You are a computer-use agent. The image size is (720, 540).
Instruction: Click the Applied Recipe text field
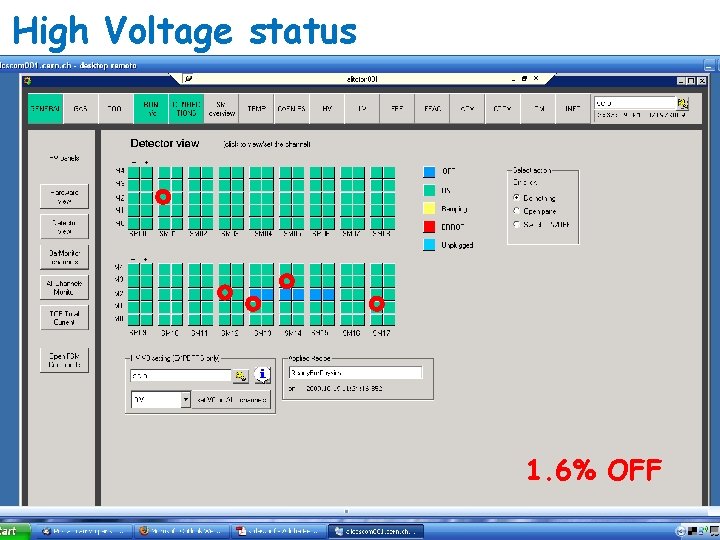click(x=355, y=373)
